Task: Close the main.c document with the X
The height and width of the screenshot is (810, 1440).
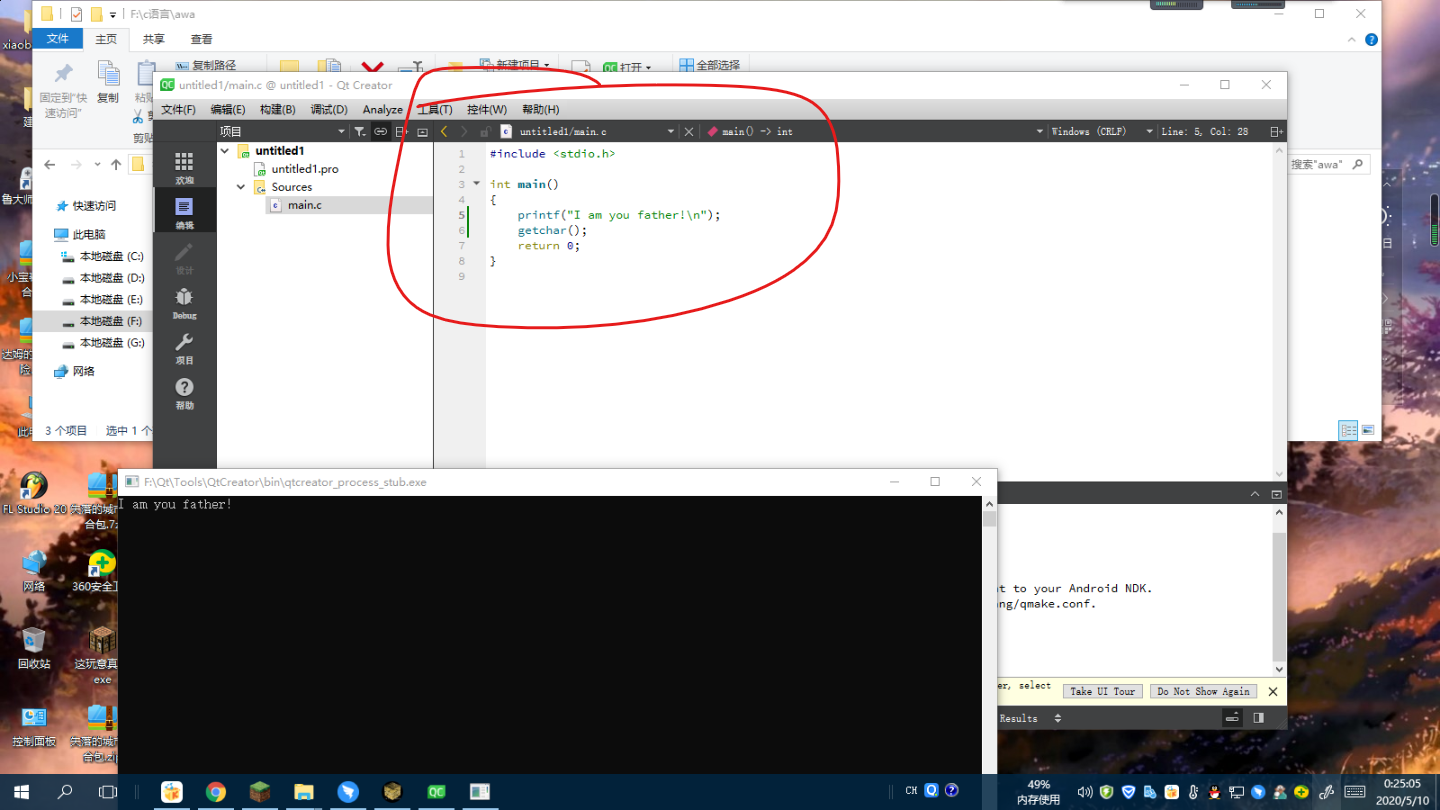Action: pos(688,131)
